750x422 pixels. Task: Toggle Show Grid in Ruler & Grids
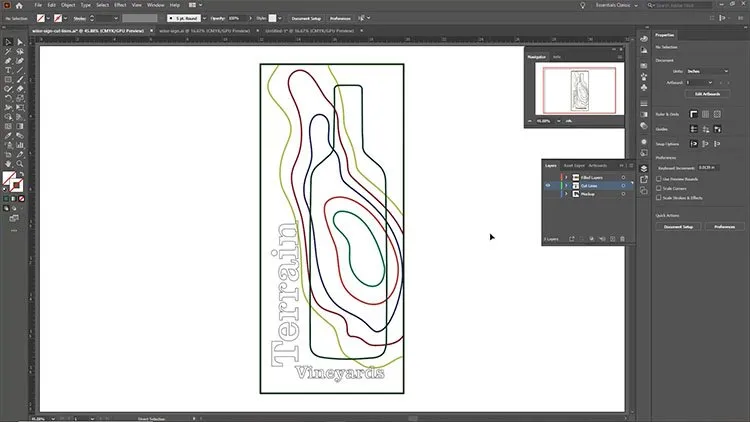(x=706, y=114)
